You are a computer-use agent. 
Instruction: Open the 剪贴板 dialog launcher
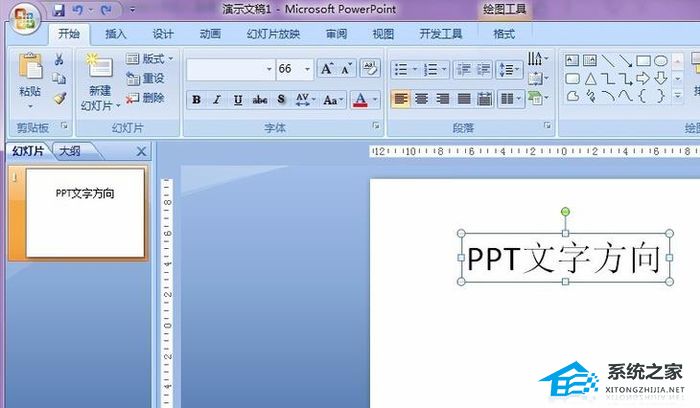click(x=65, y=126)
